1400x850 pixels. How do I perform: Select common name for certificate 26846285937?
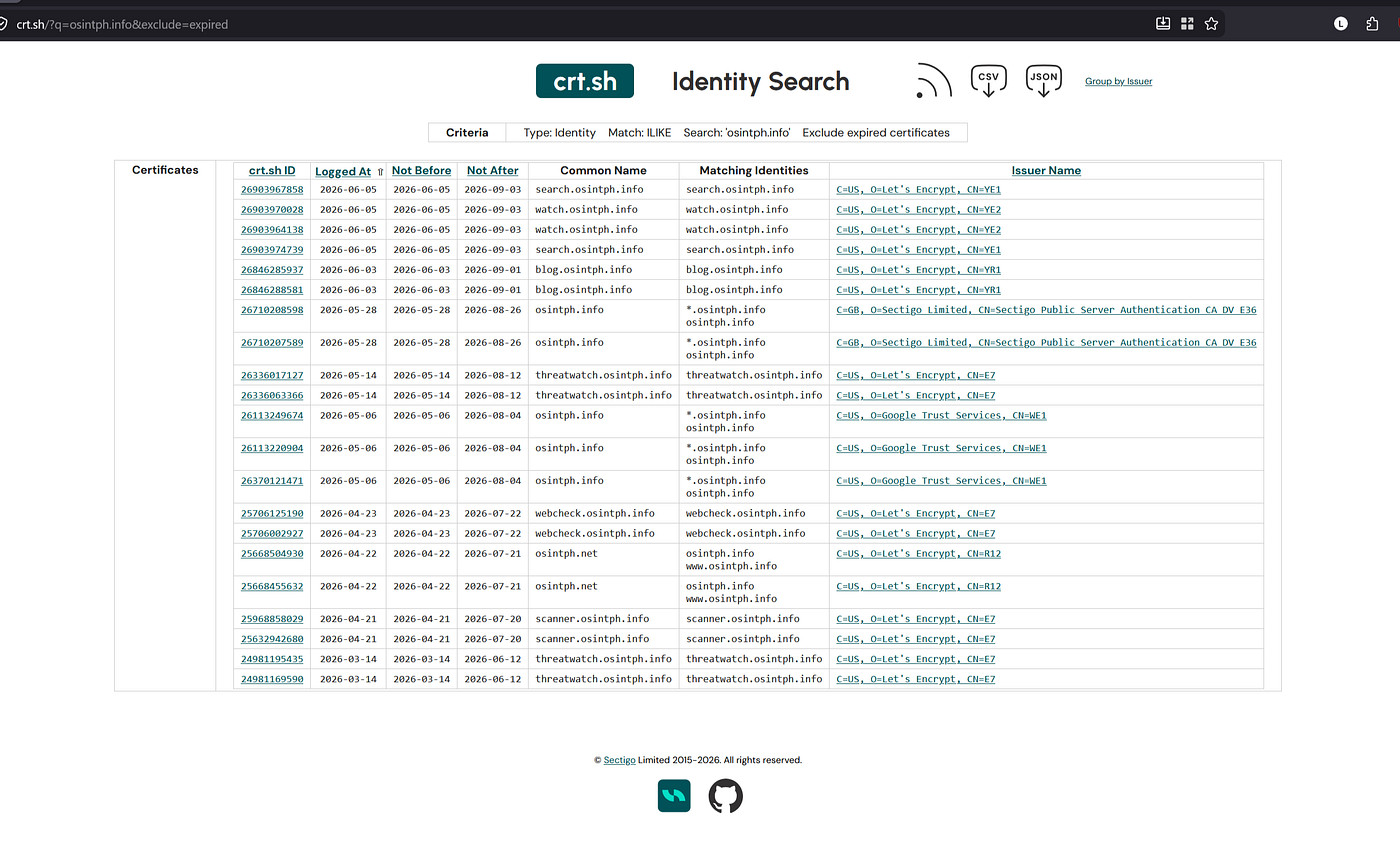coord(584,270)
